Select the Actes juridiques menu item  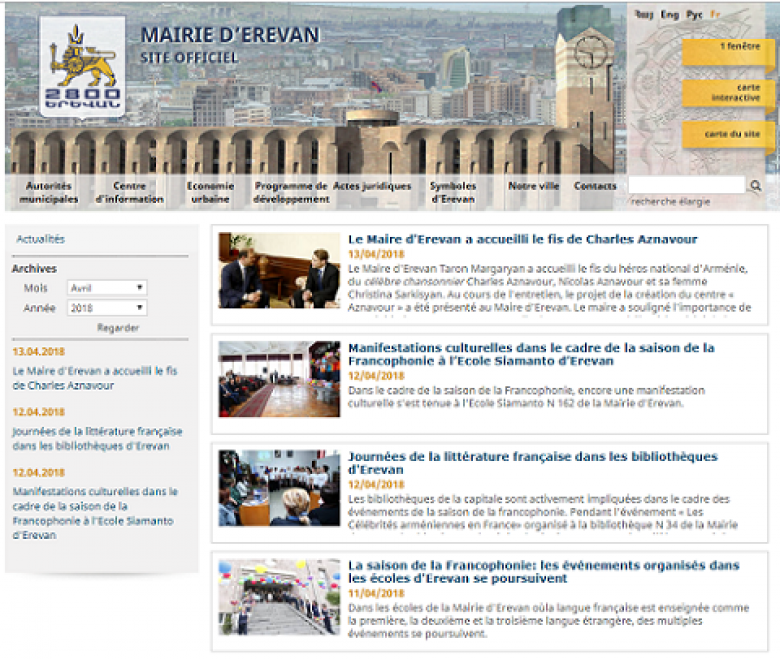pyautogui.click(x=372, y=186)
